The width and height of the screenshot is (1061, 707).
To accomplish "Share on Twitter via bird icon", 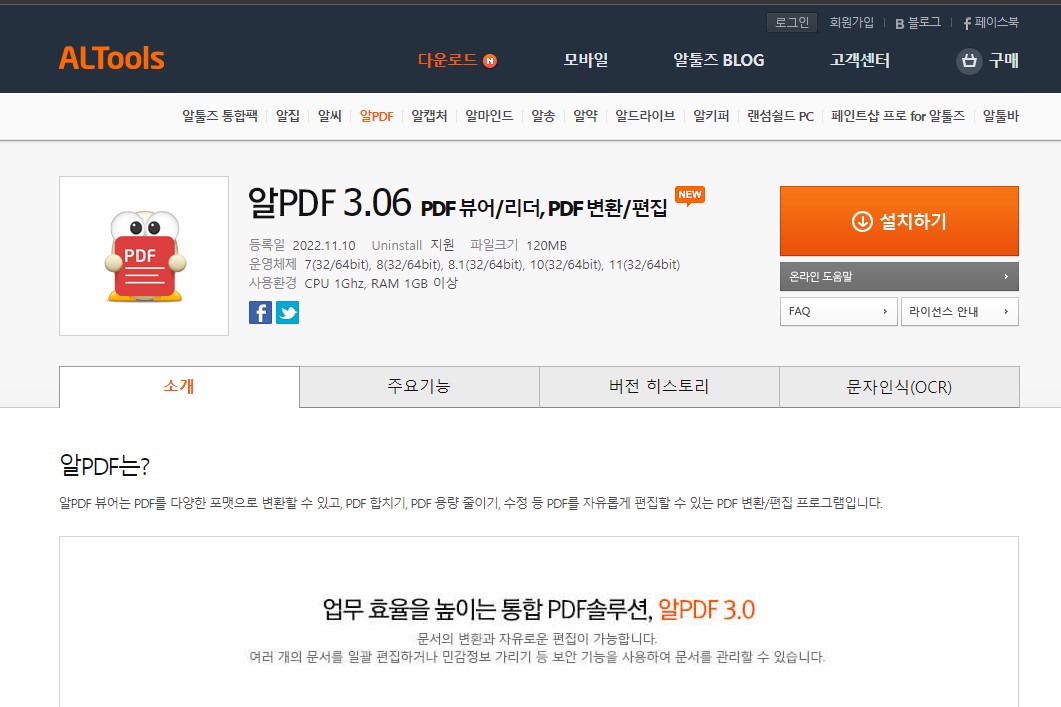I will click(288, 313).
